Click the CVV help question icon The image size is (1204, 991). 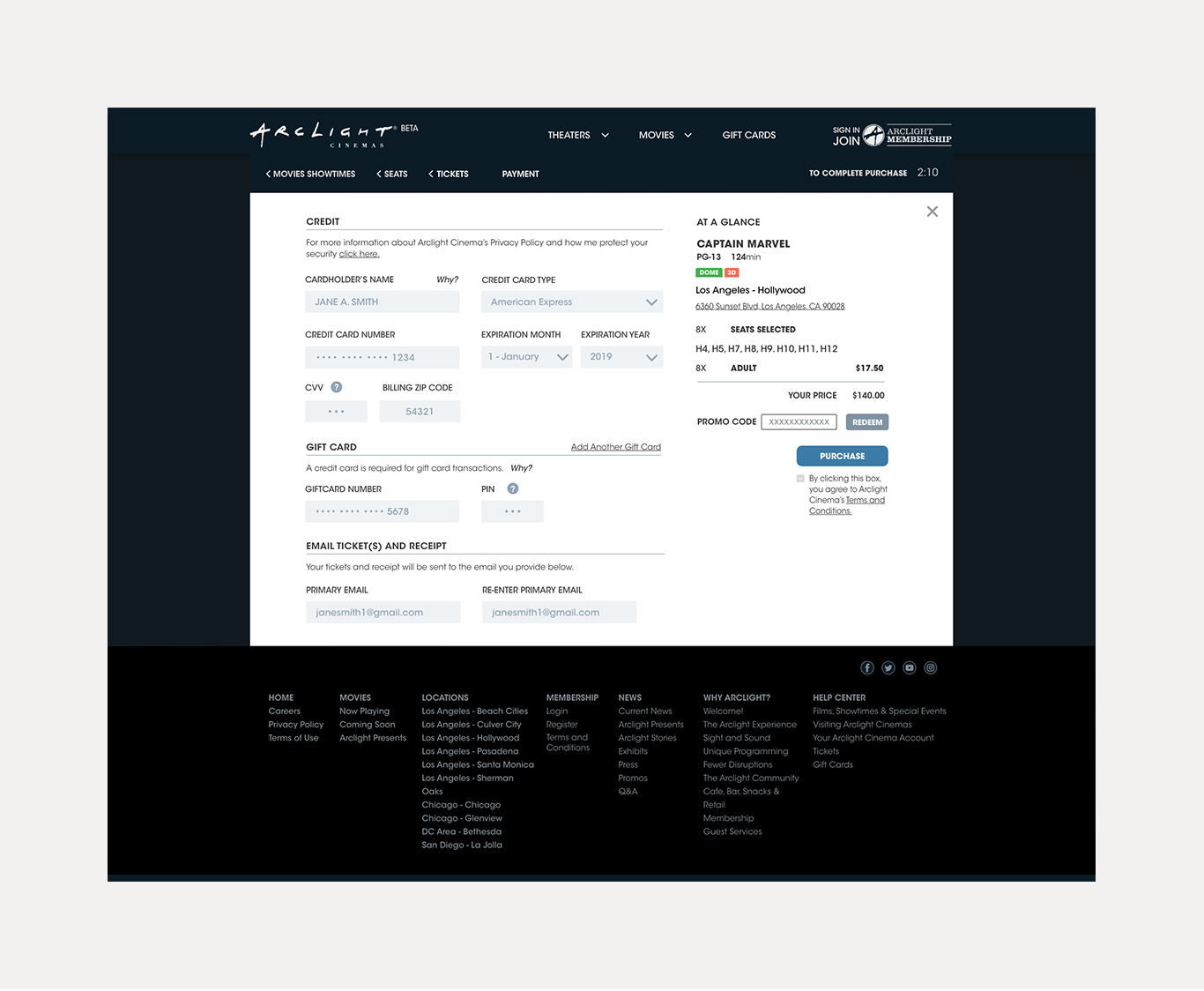click(337, 387)
